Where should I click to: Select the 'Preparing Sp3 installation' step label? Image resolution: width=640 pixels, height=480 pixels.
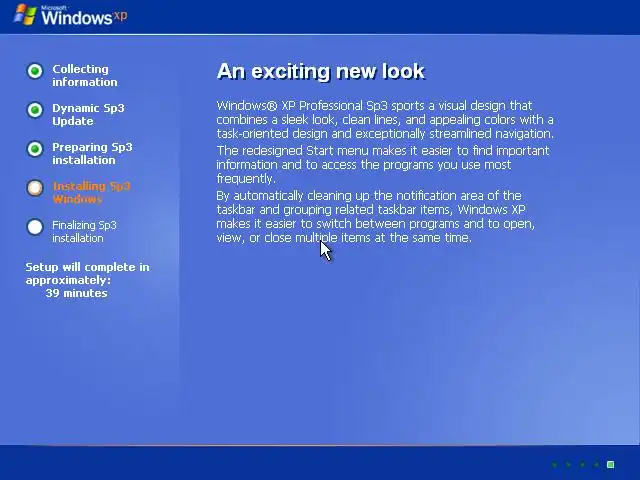click(x=92, y=153)
